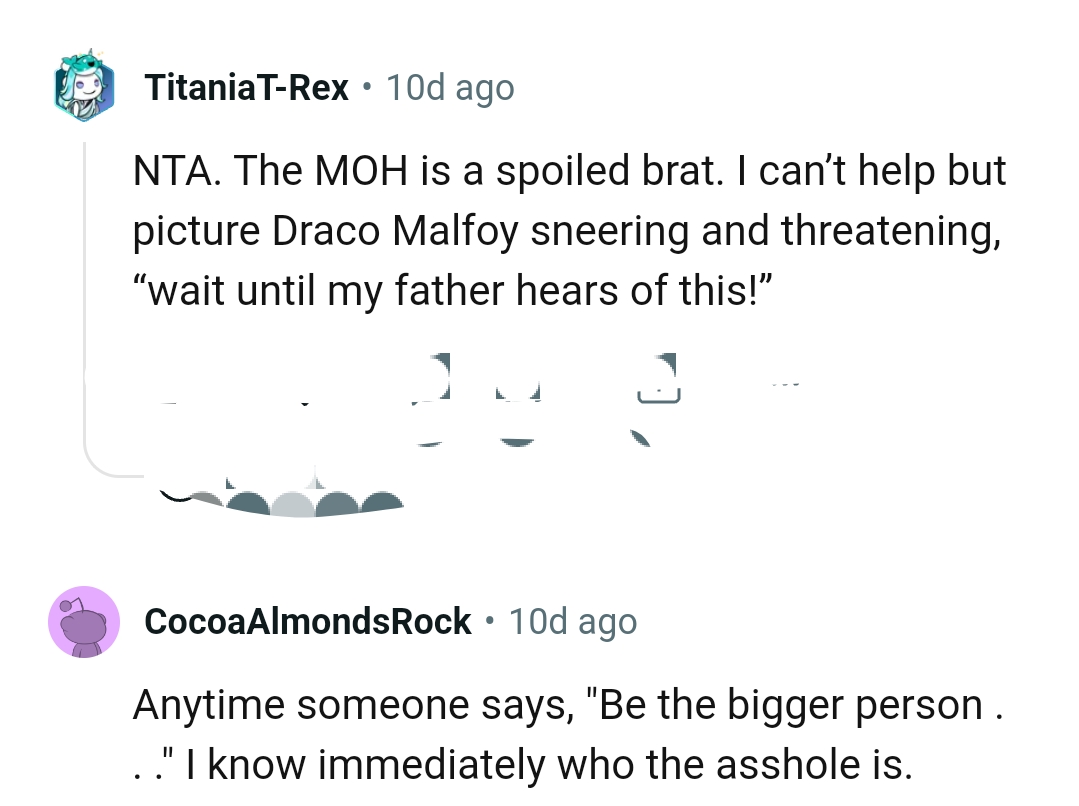
Task: Click CocoaAlmondsRock's purple snoo avatar
Action: pos(84,621)
